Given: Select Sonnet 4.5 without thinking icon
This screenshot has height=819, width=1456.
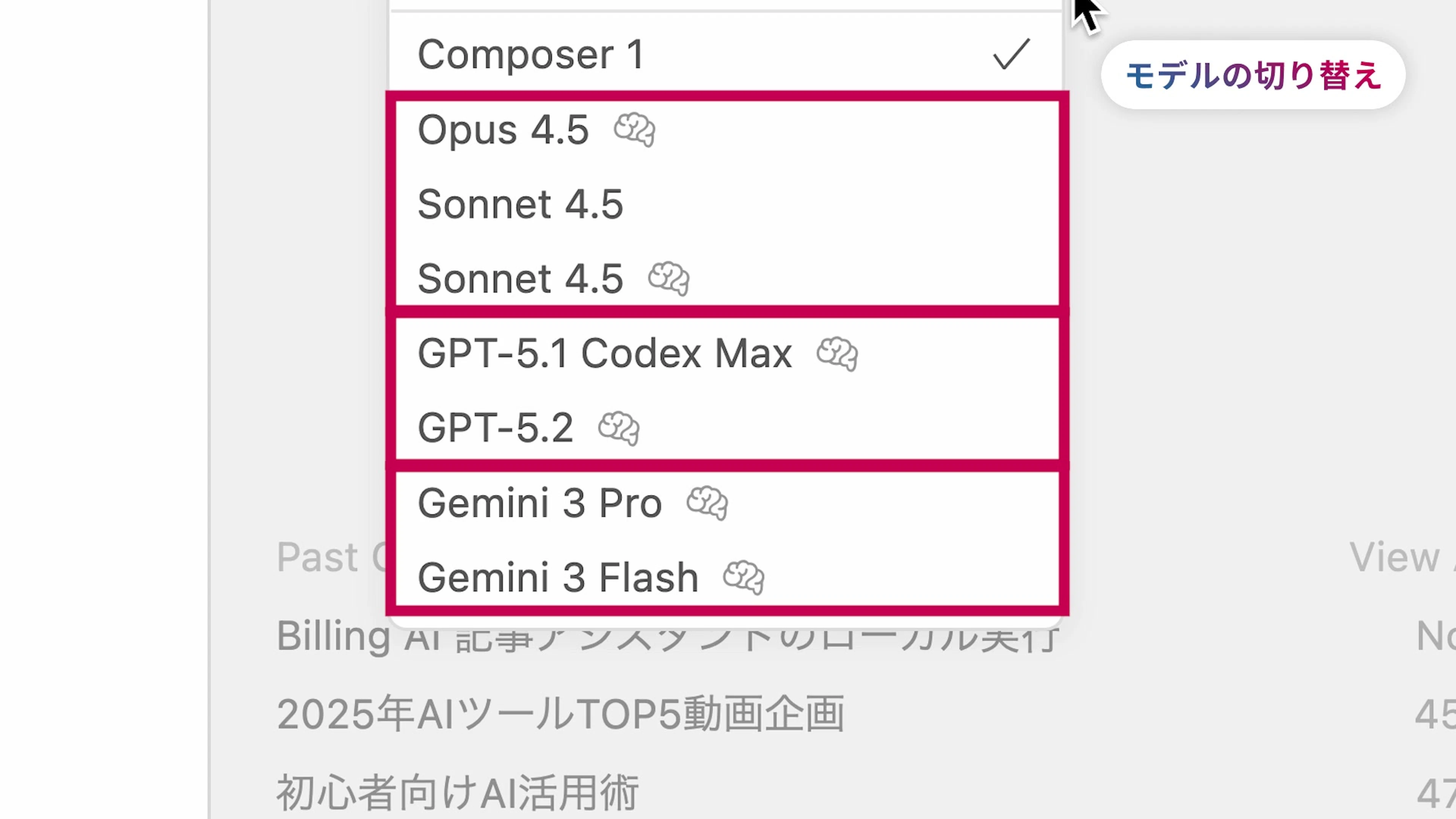Looking at the screenshot, I should 520,204.
